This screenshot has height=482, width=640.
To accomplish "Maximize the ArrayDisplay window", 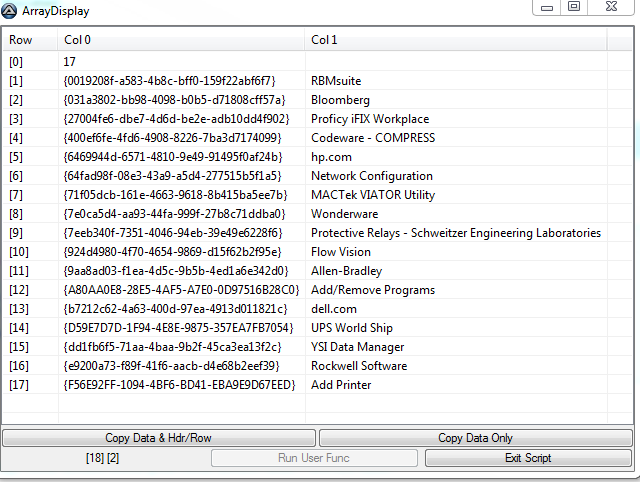I will (574, 7).
